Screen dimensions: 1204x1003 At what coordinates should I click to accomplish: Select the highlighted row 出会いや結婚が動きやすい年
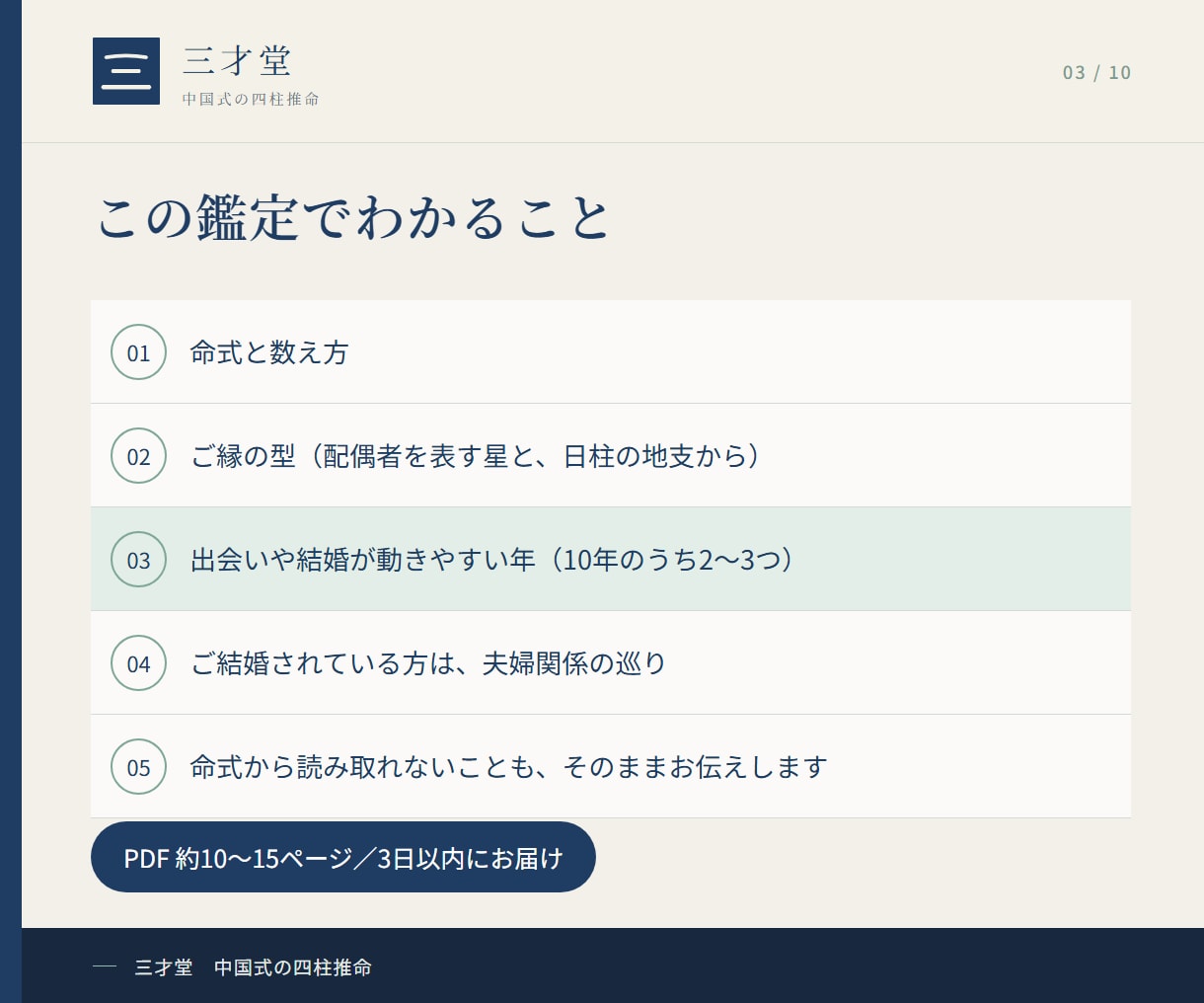611,559
